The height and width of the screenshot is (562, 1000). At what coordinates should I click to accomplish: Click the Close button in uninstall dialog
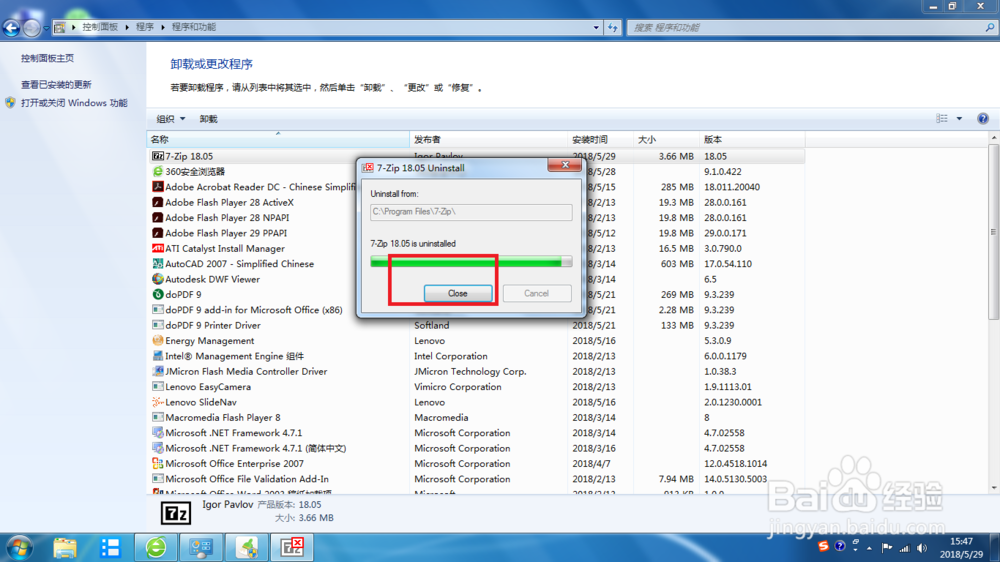pos(457,293)
